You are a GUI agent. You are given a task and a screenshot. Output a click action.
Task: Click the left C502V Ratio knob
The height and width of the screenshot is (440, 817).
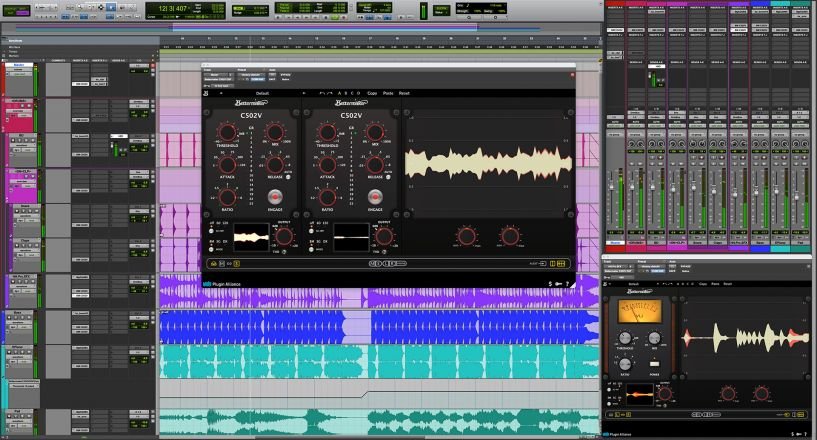tap(228, 196)
